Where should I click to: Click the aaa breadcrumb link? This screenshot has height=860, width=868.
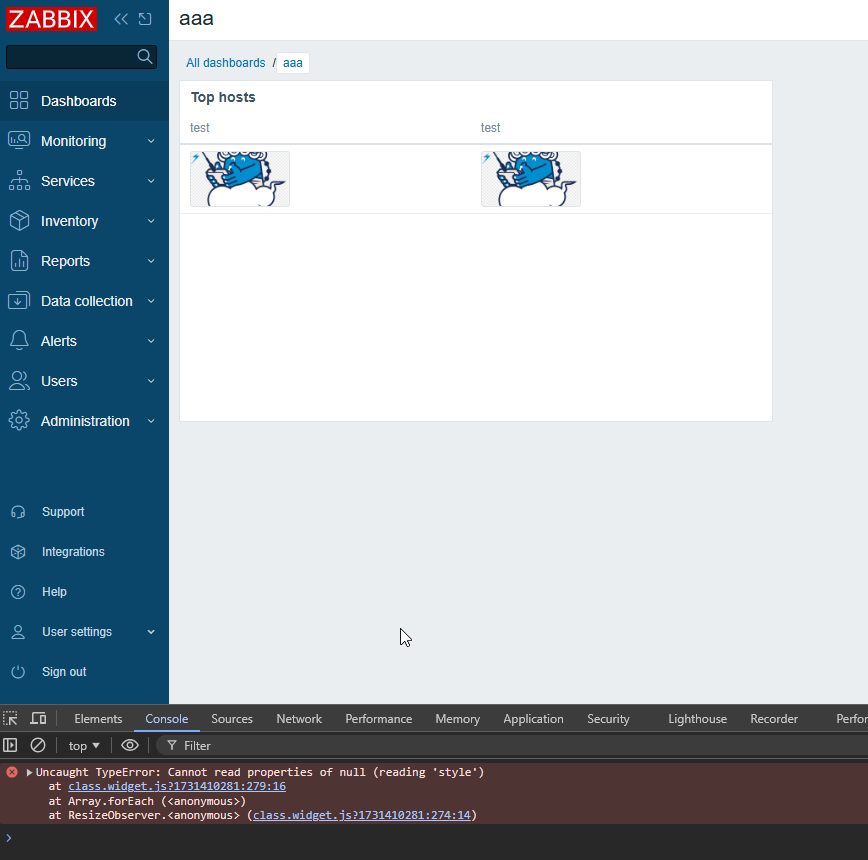point(293,63)
